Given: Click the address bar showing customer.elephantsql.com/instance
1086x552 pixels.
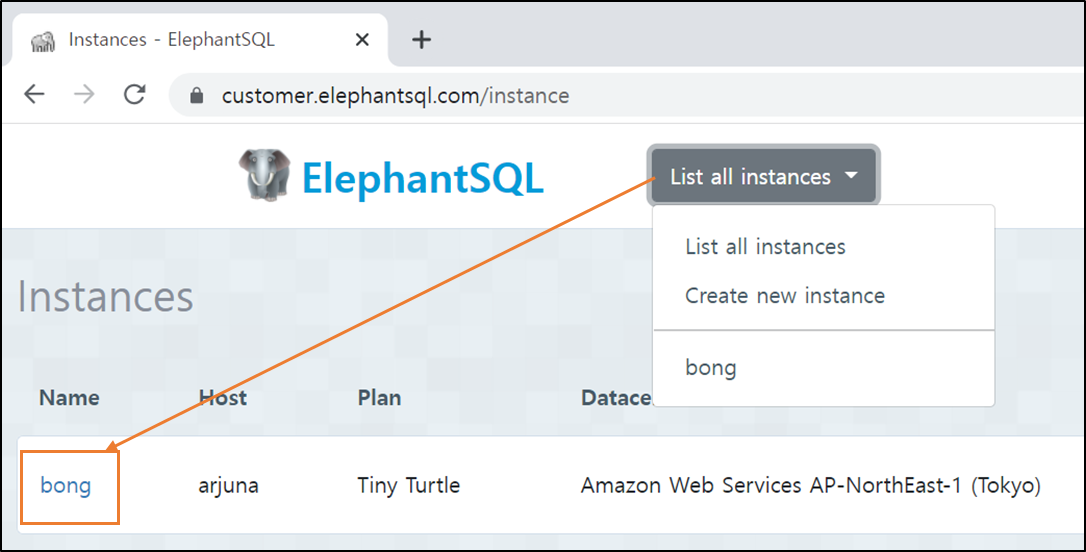Looking at the screenshot, I should coord(623,95).
